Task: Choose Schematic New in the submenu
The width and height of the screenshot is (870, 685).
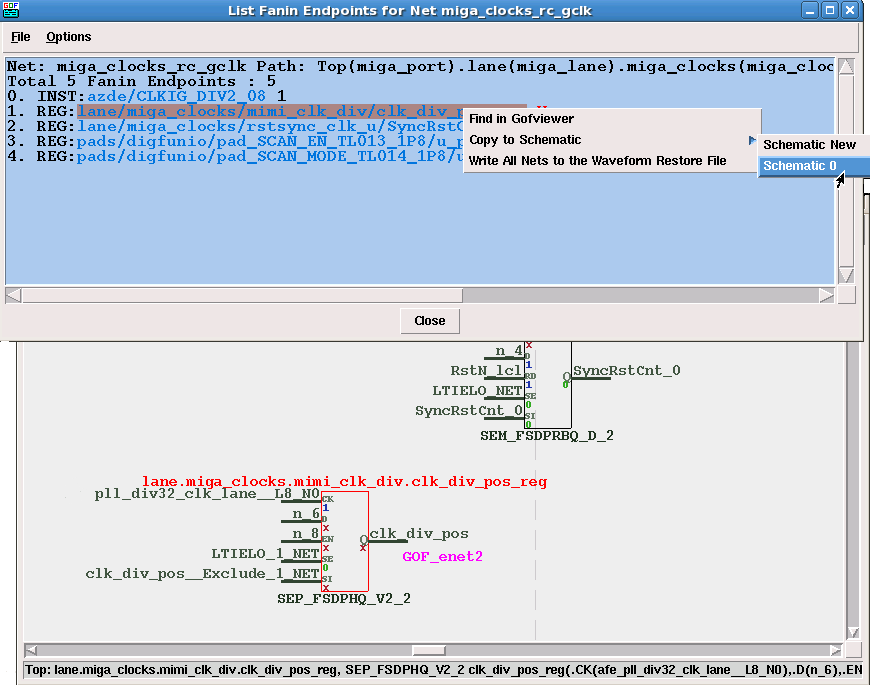Action: 809,145
